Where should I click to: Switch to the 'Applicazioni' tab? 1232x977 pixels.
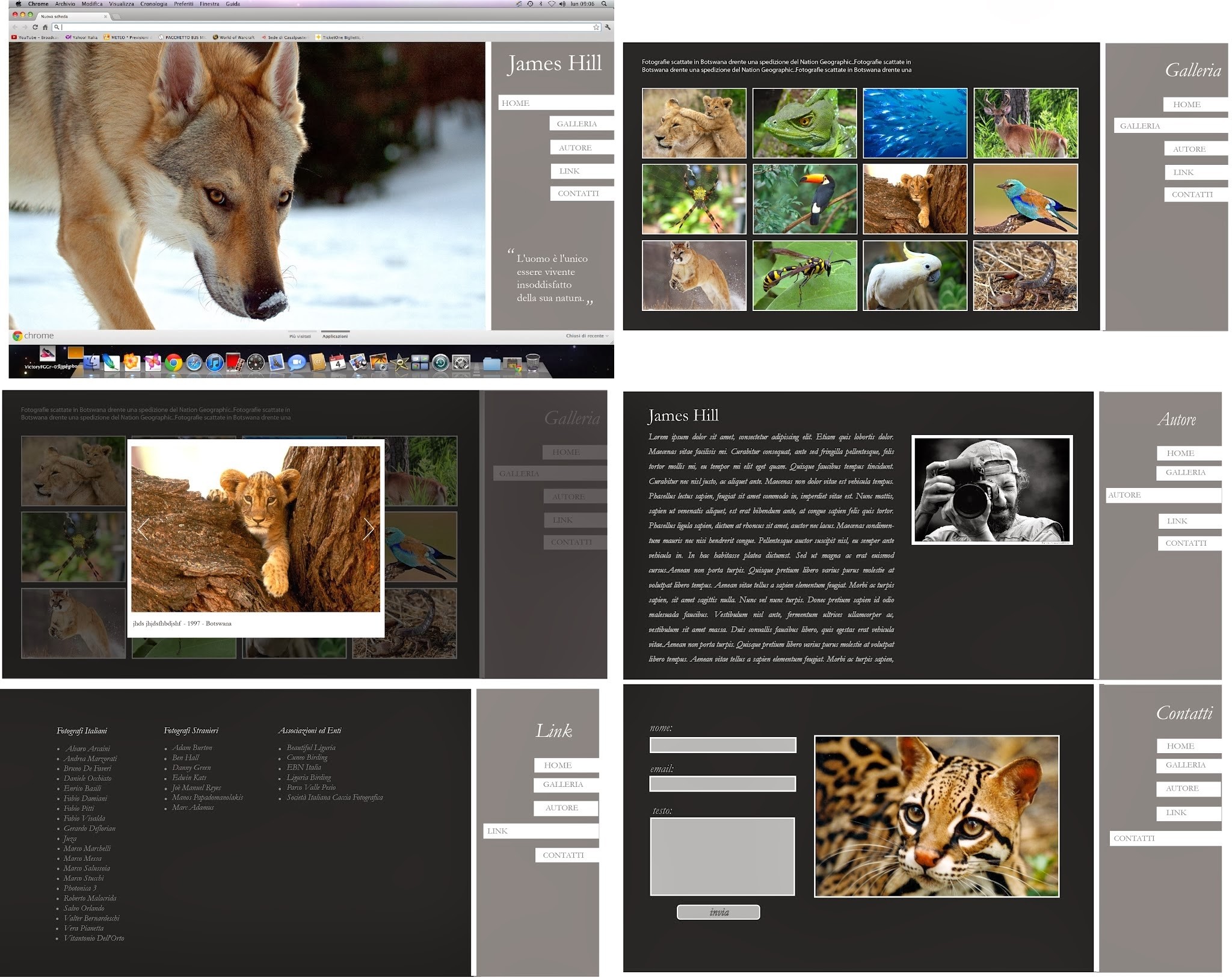pyautogui.click(x=335, y=336)
